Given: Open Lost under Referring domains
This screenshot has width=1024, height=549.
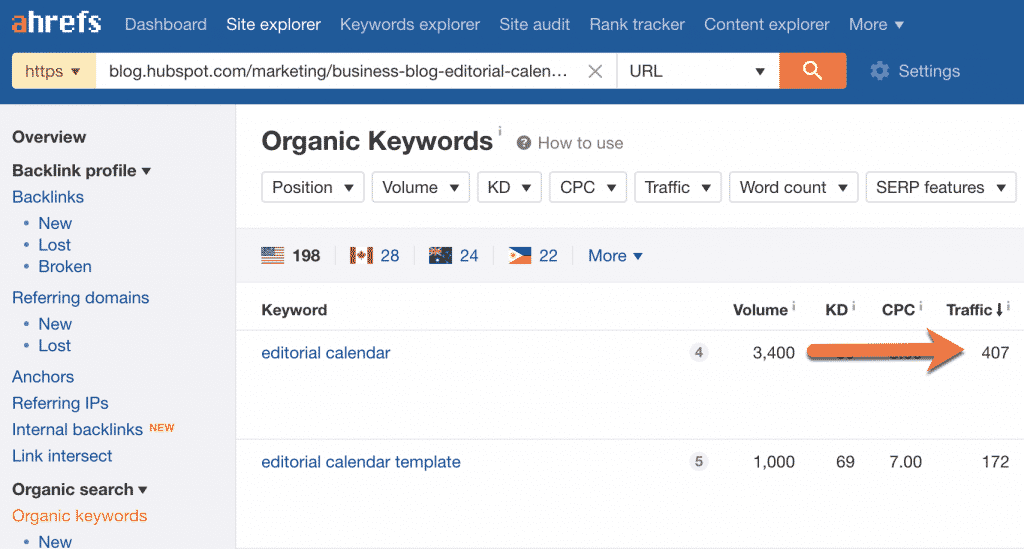Looking at the screenshot, I should click(x=54, y=345).
